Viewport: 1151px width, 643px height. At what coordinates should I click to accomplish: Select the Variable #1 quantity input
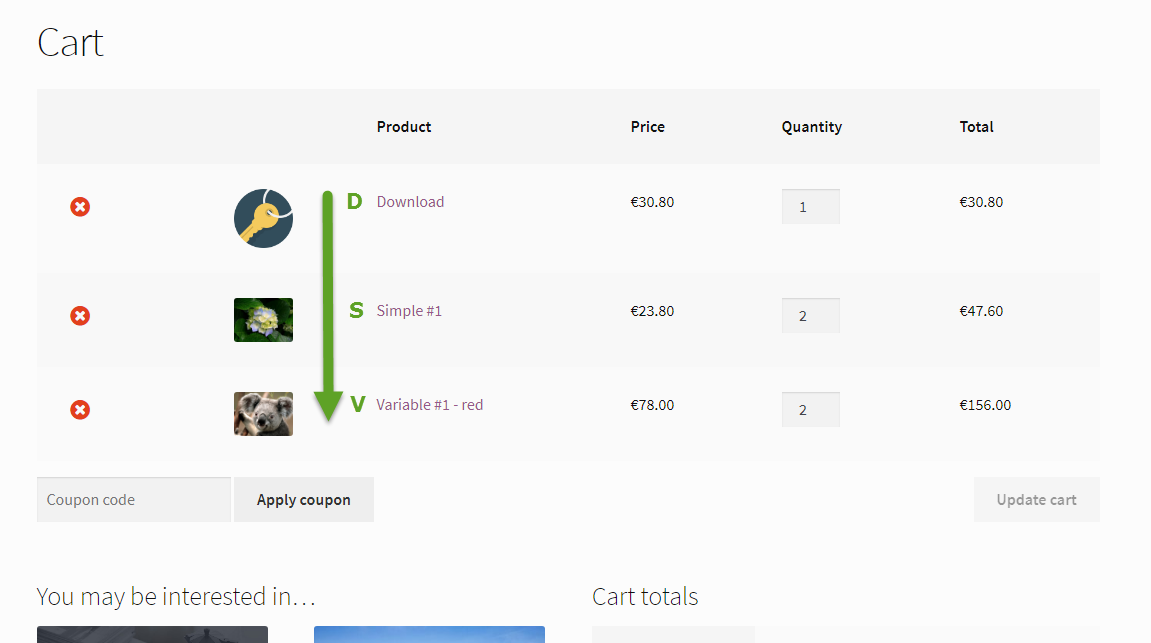810,410
